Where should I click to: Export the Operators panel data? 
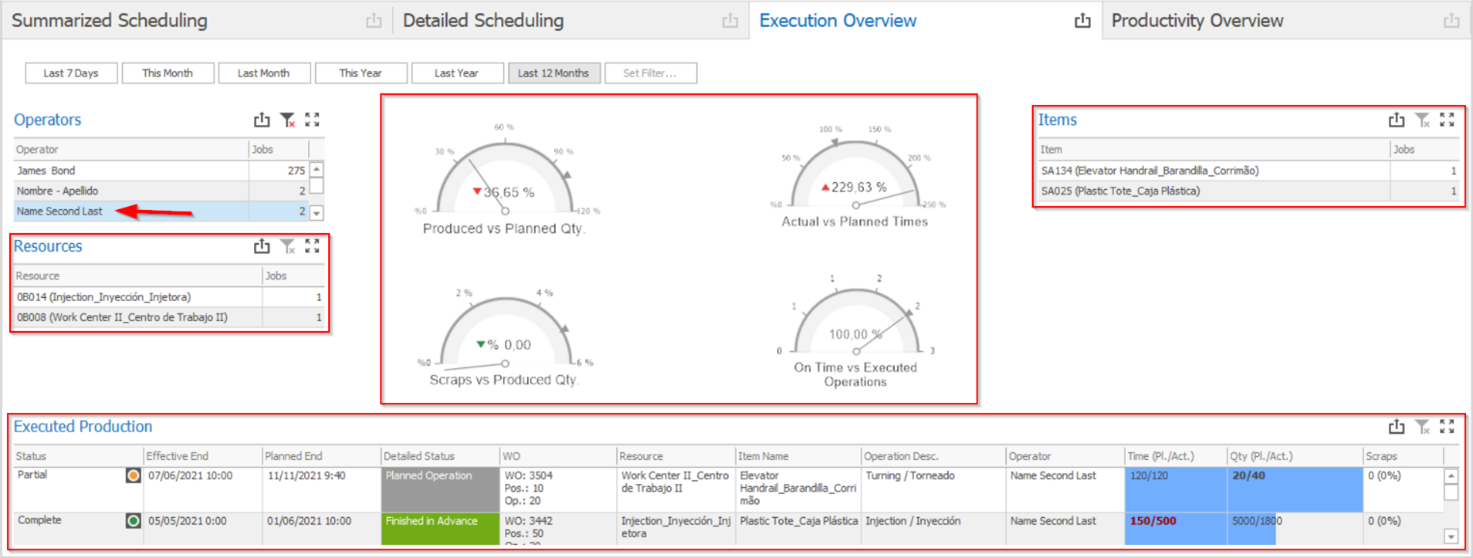pos(262,120)
